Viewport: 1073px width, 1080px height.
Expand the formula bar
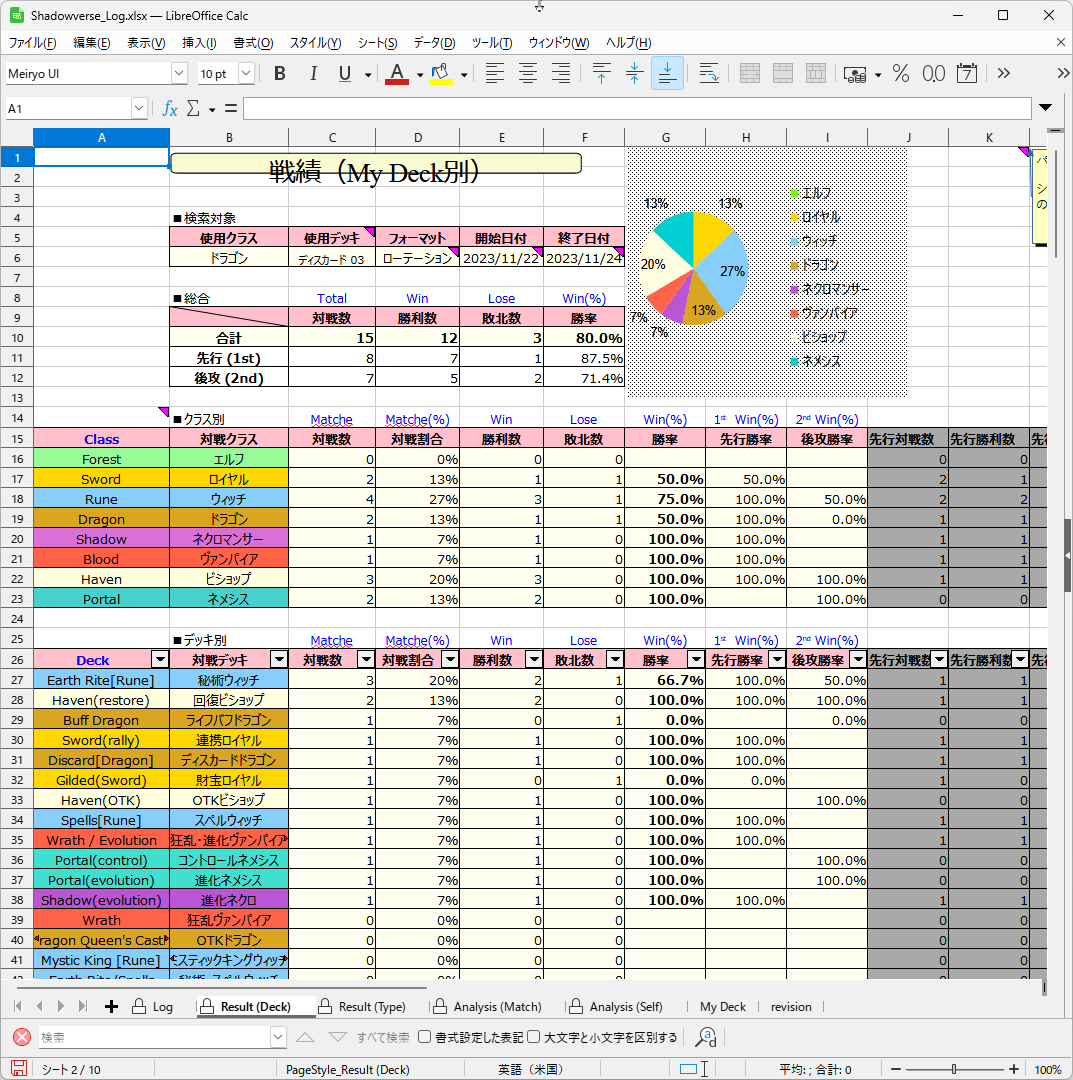tap(1045, 107)
